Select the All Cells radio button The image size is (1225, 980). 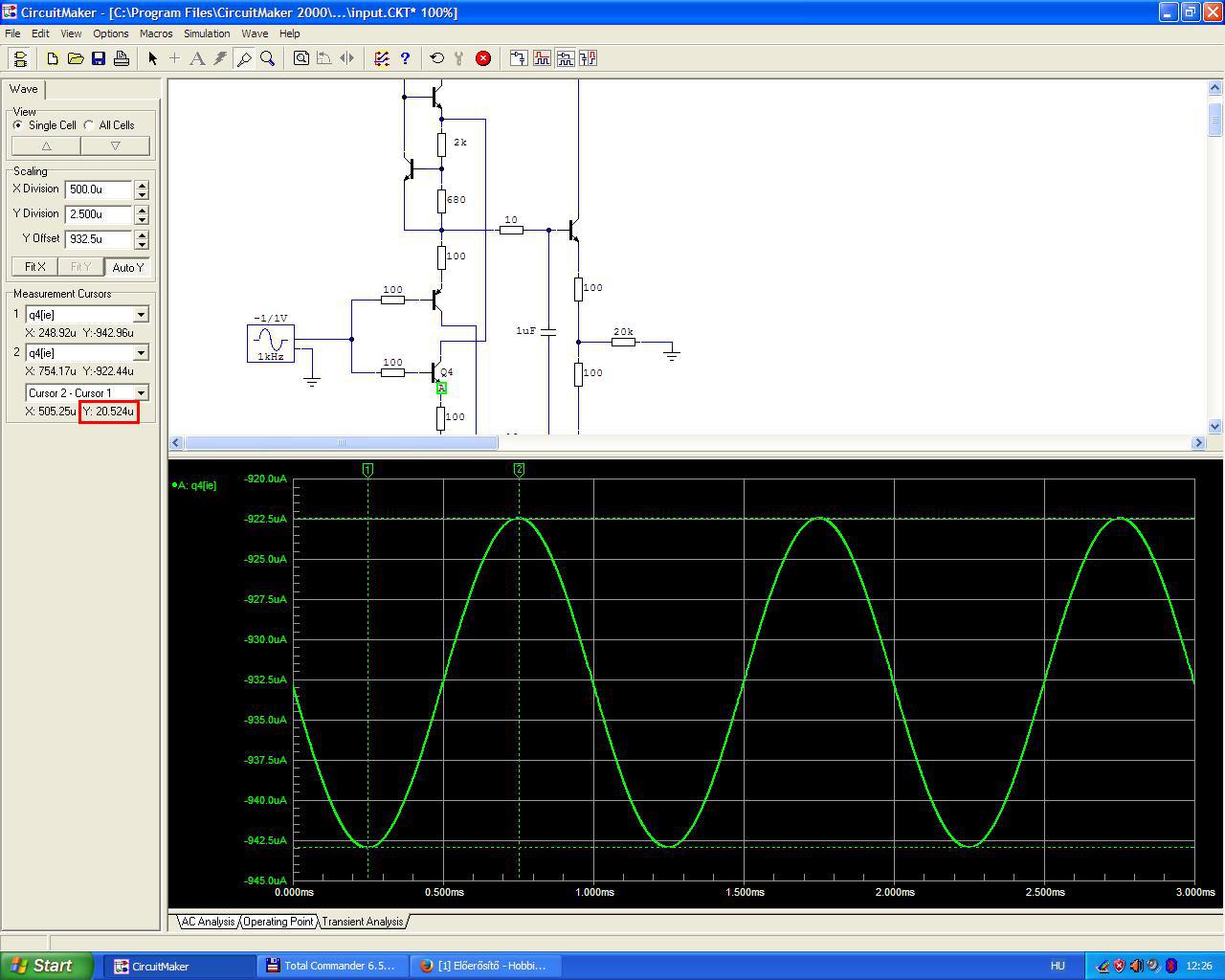click(x=89, y=125)
